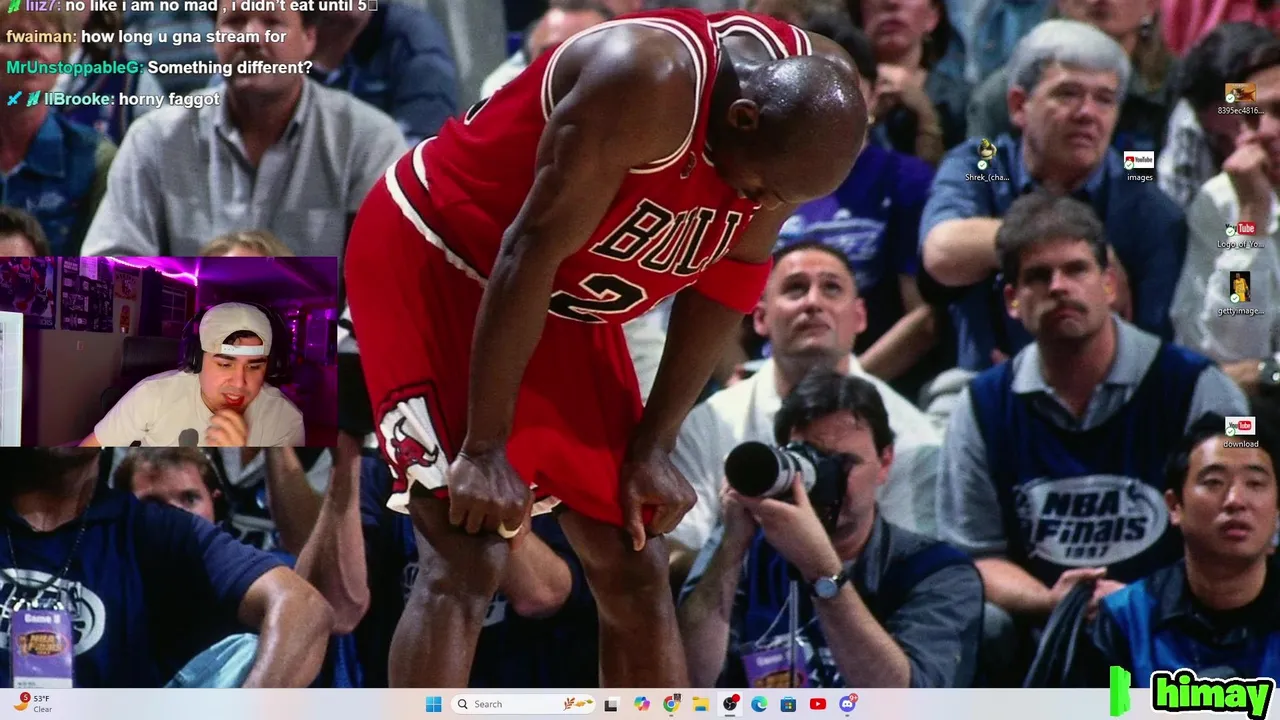The image size is (1280, 720).
Task: Open Discord from the taskbar
Action: pos(848,704)
